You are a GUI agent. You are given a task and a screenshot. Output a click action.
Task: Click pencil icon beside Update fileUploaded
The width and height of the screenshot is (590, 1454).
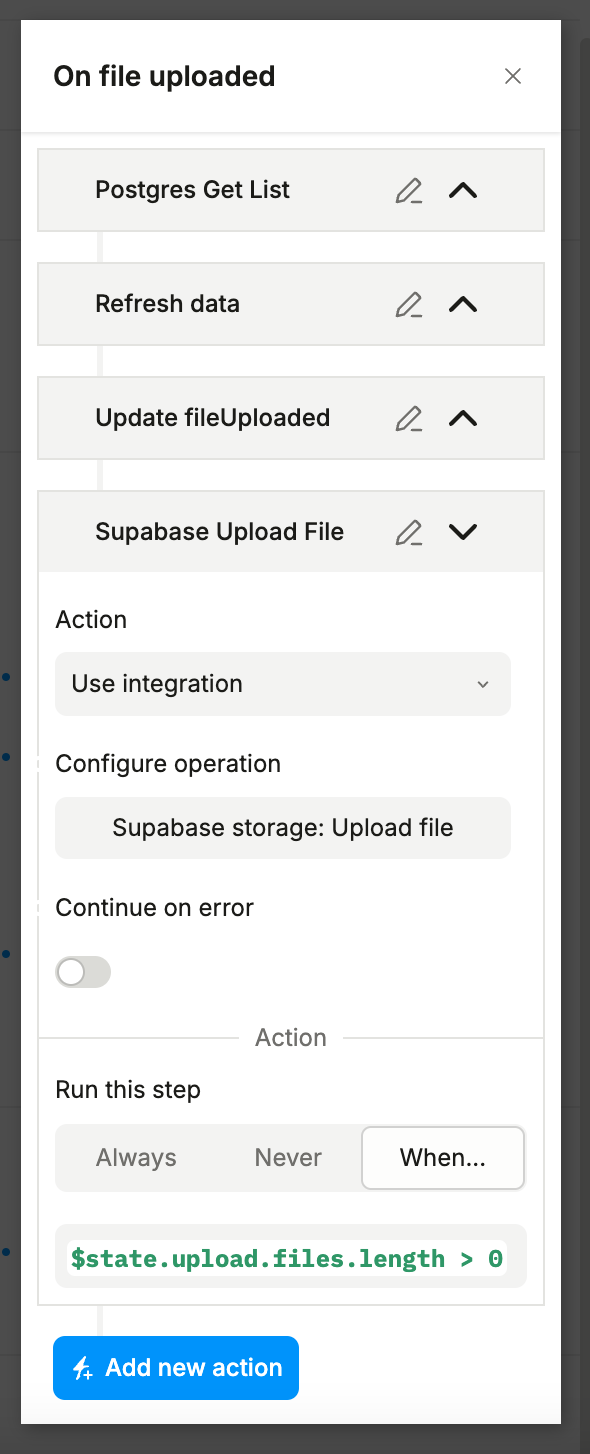pyautogui.click(x=408, y=418)
